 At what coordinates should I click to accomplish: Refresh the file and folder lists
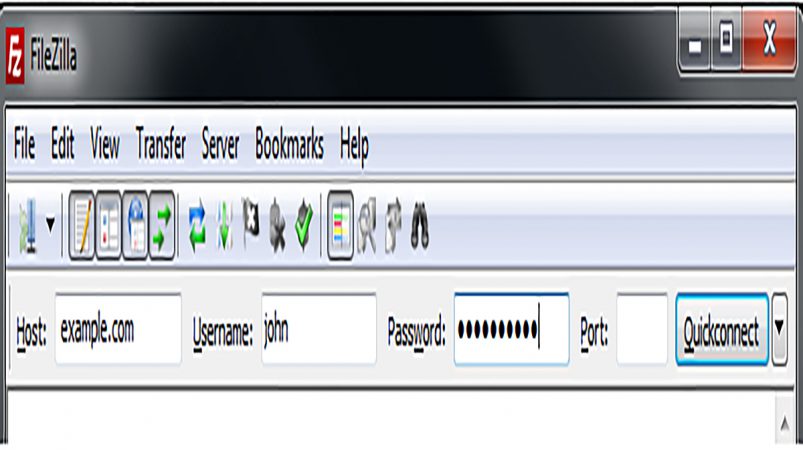click(197, 226)
